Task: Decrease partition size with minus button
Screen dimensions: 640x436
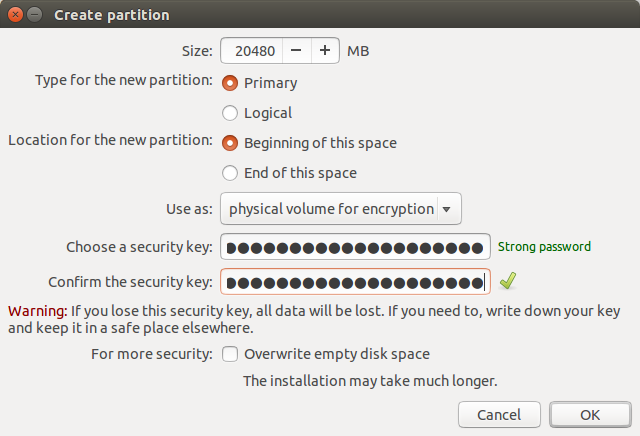Action: pyautogui.click(x=297, y=50)
